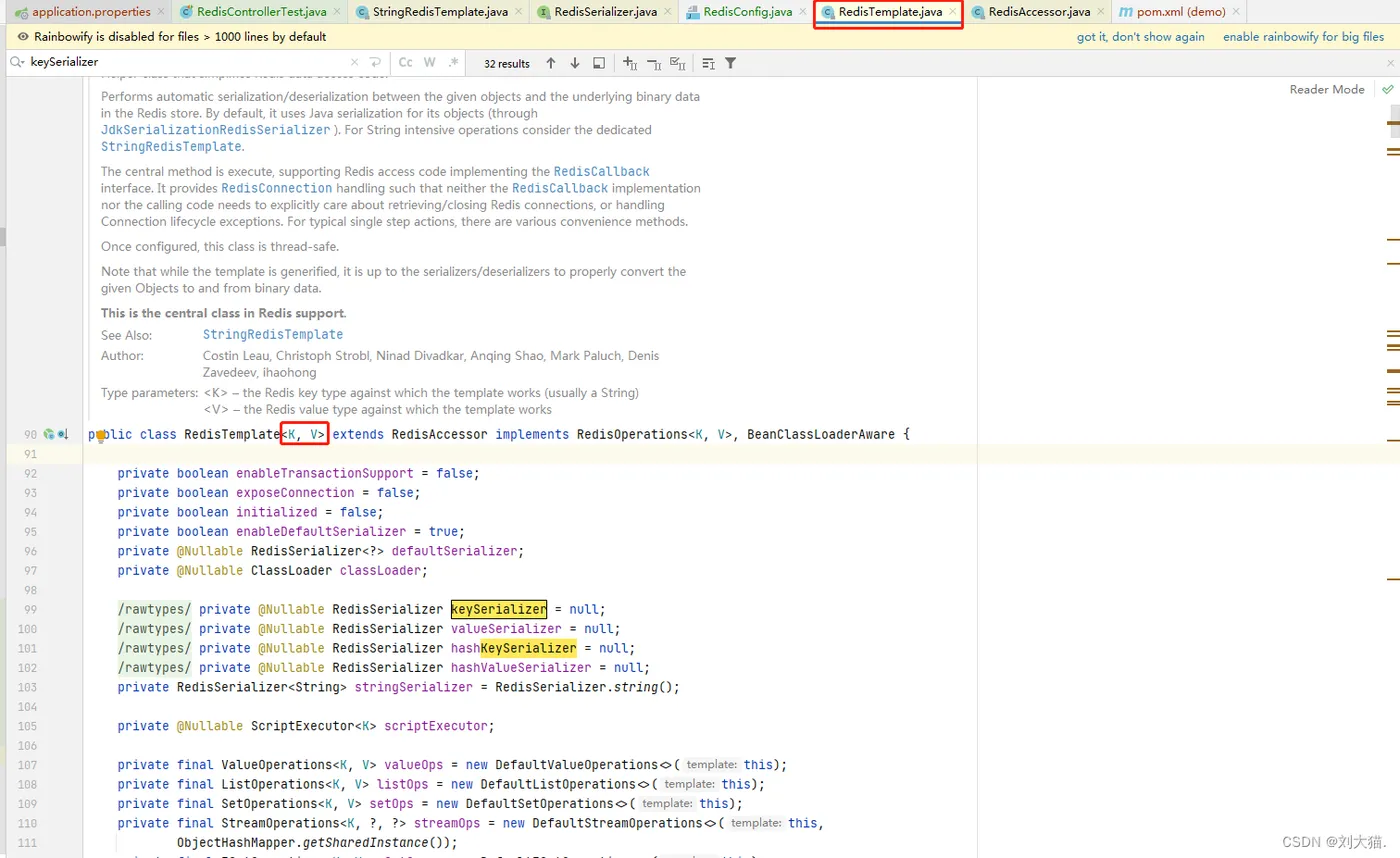
Task: Click 'enable rainbowify for big files' link
Action: (x=1303, y=37)
